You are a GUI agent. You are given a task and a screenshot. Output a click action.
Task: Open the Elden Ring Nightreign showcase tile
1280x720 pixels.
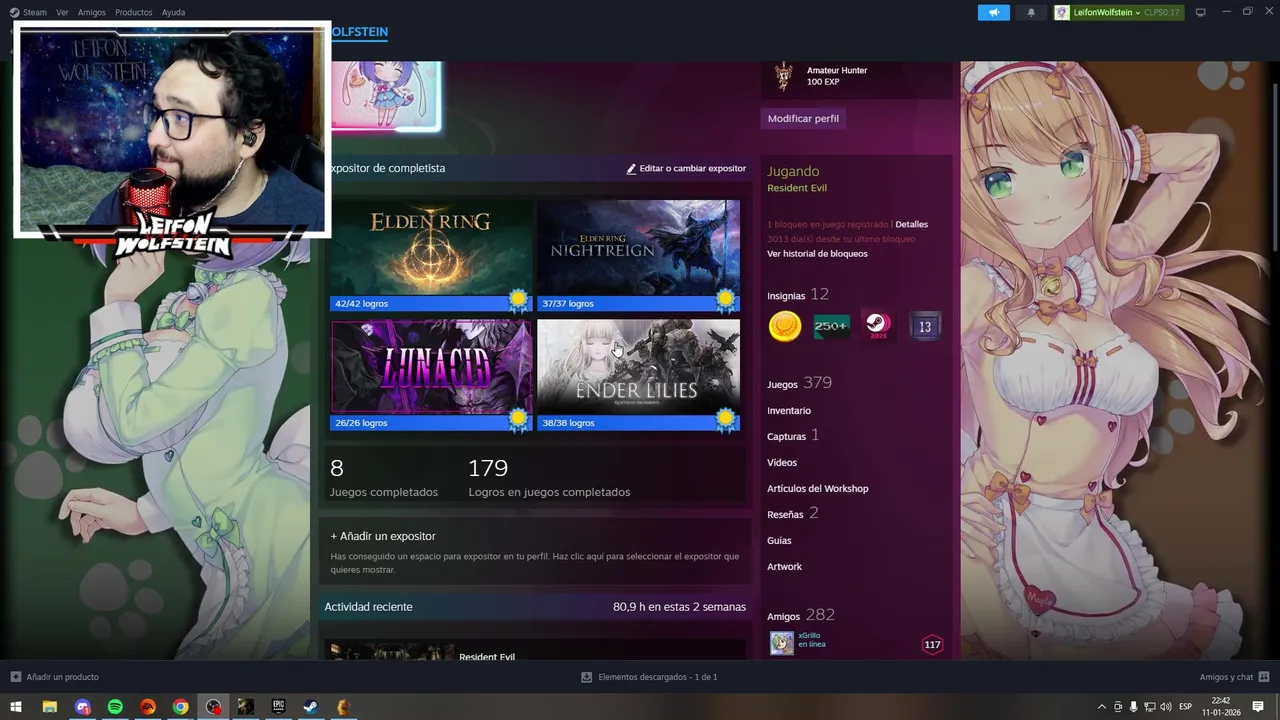(x=638, y=247)
